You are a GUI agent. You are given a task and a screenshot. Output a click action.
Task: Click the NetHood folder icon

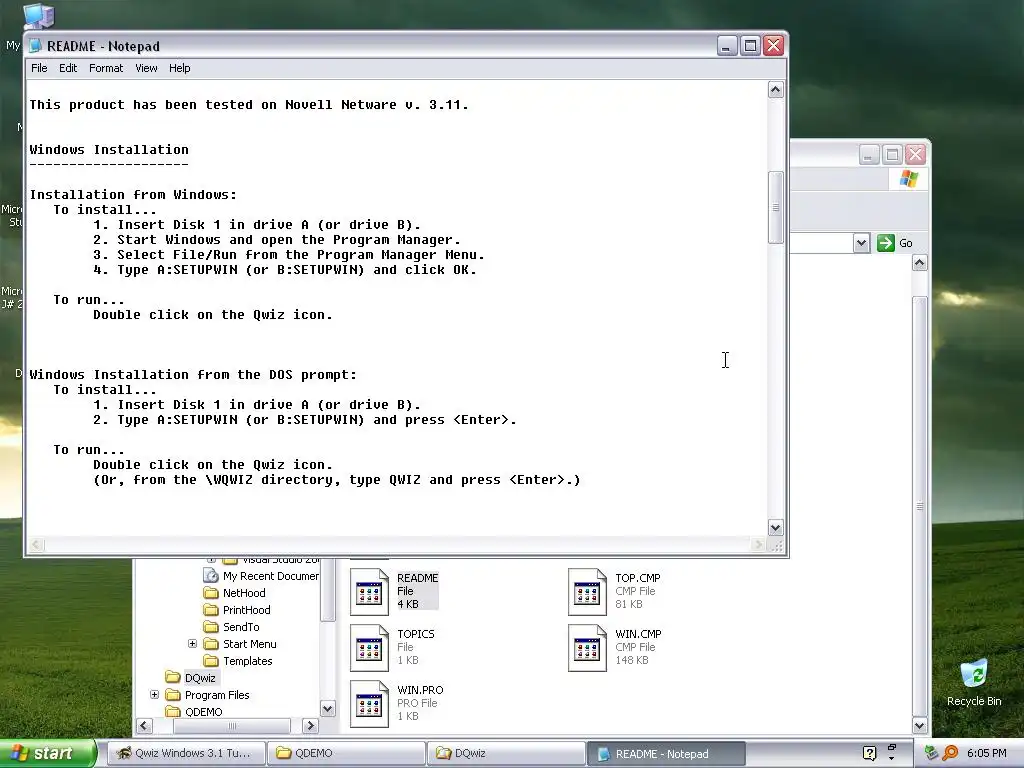coord(210,592)
